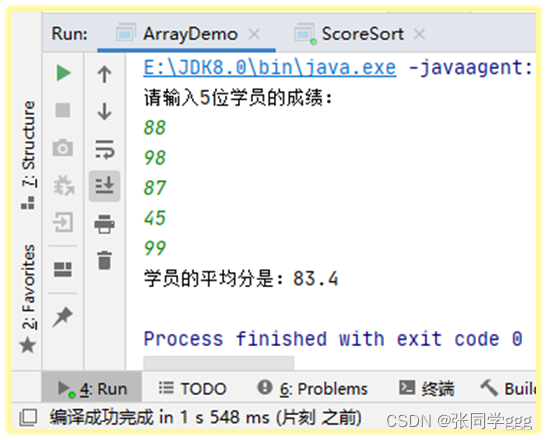Switch to the ScoreSort run tab
Viewport: 547px width, 440px height.
coord(362,34)
